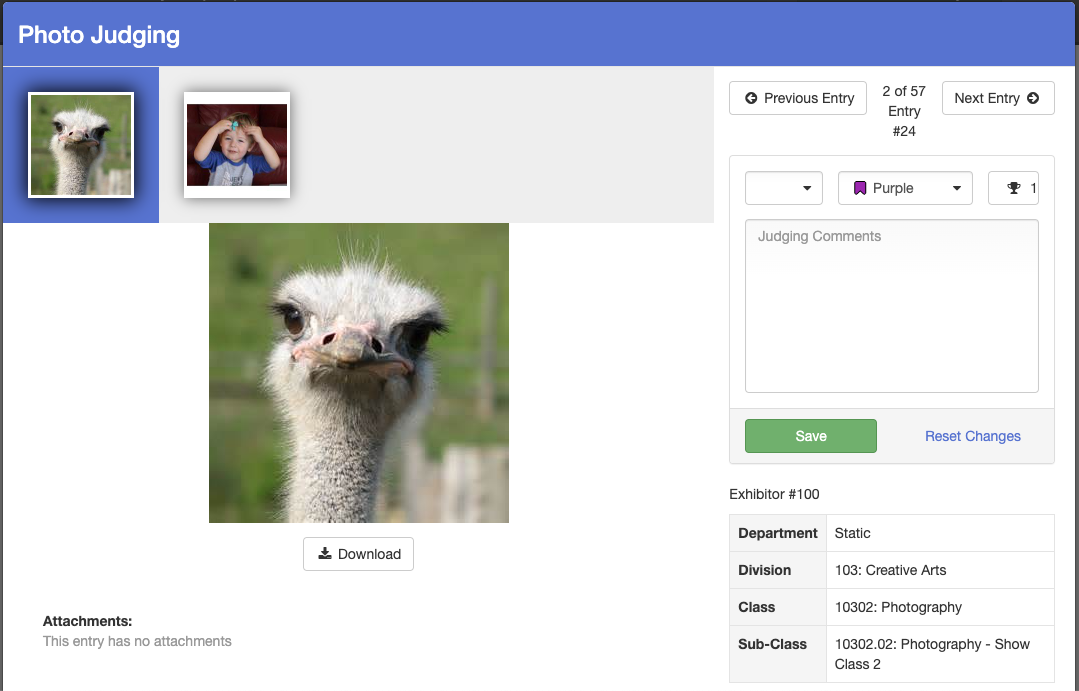Open the Purple award color dropdown

(905, 187)
